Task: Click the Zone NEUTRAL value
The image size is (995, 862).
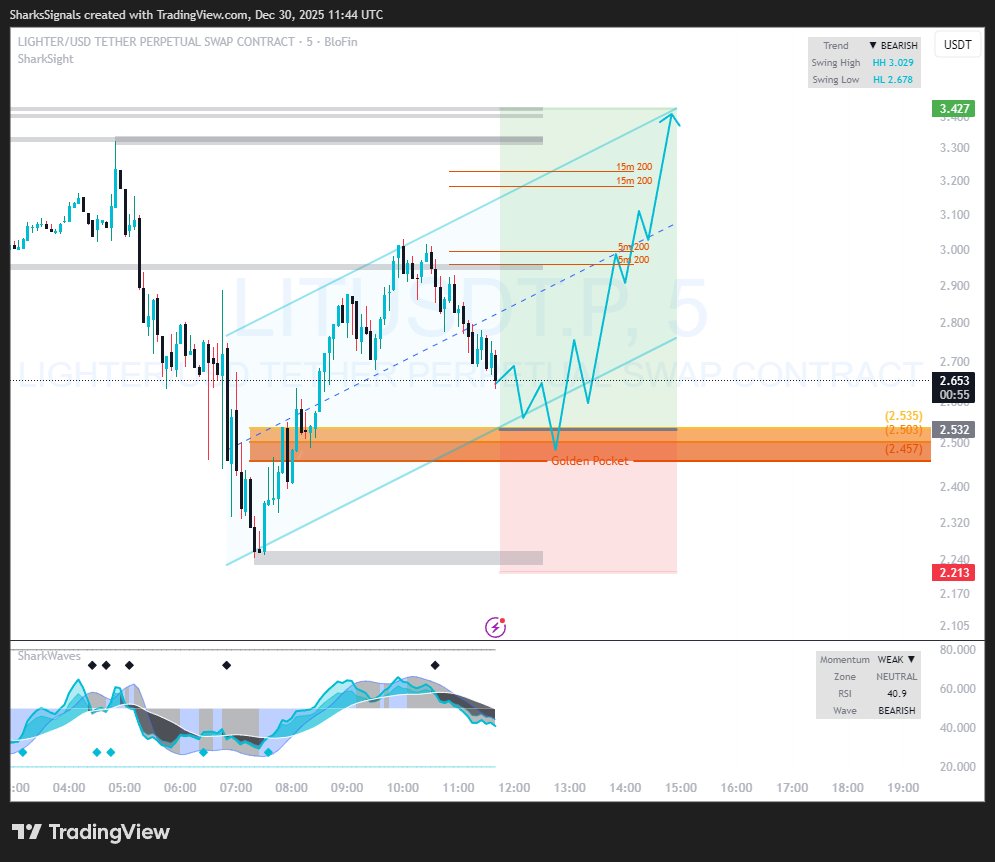Action: pyautogui.click(x=897, y=677)
